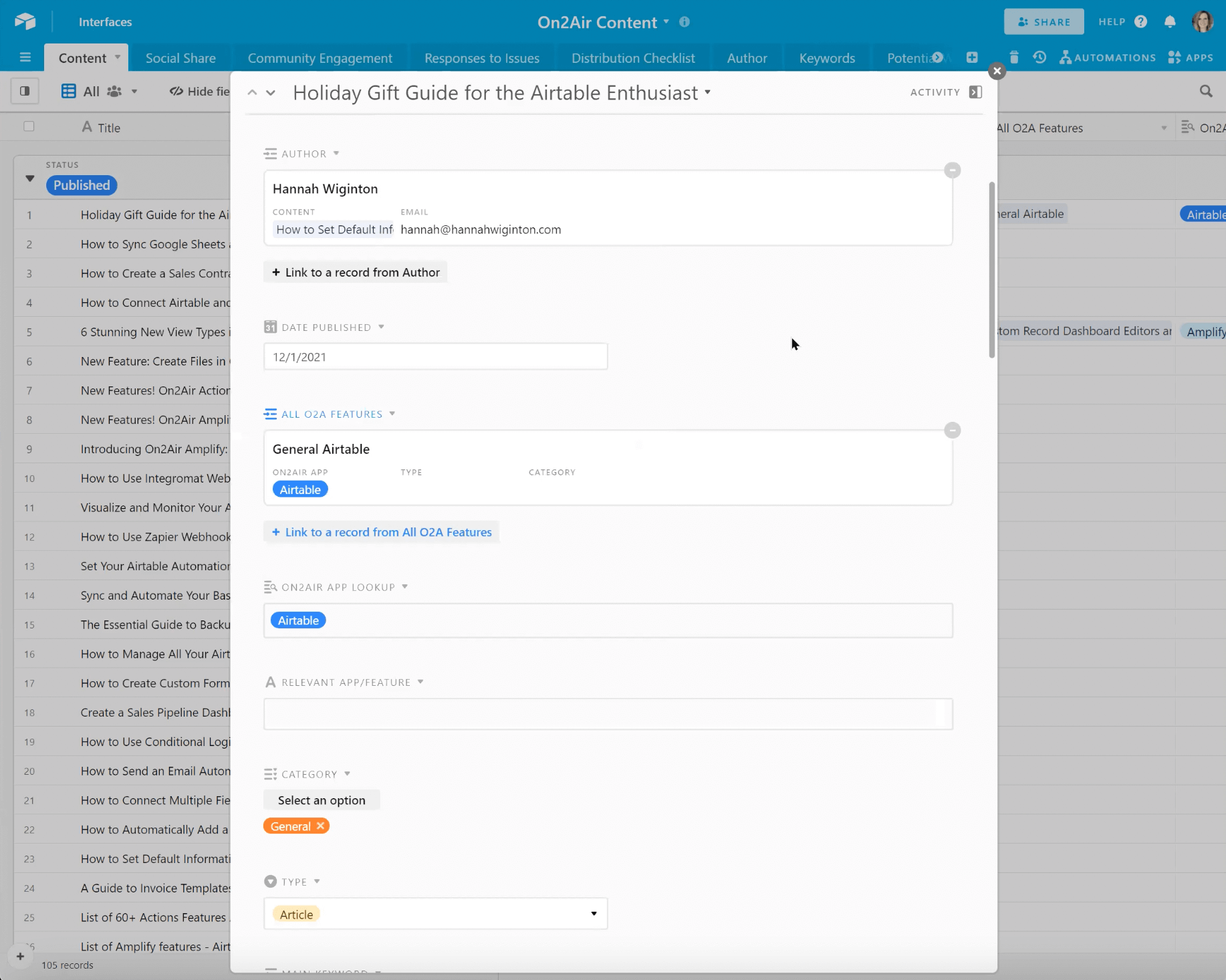Viewport: 1226px width, 980px height.
Task: Click the All O2A Features field icon
Action: pyautogui.click(x=270, y=414)
